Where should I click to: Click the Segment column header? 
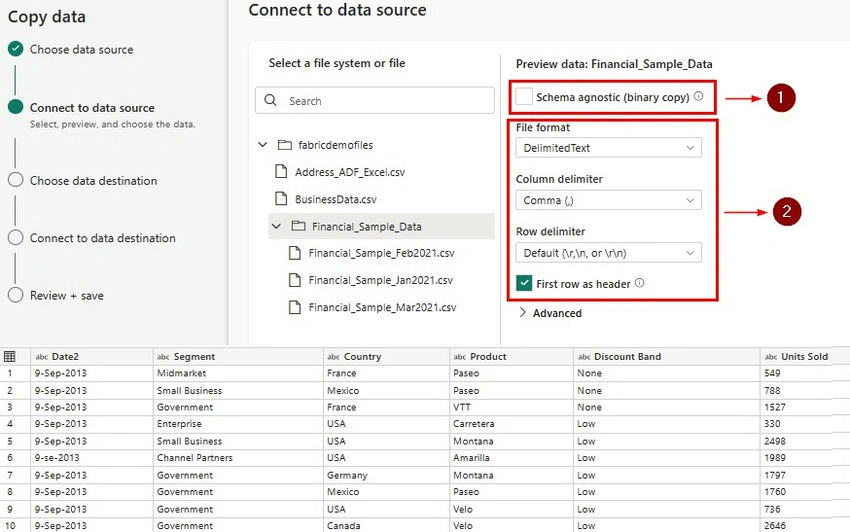tap(238, 356)
